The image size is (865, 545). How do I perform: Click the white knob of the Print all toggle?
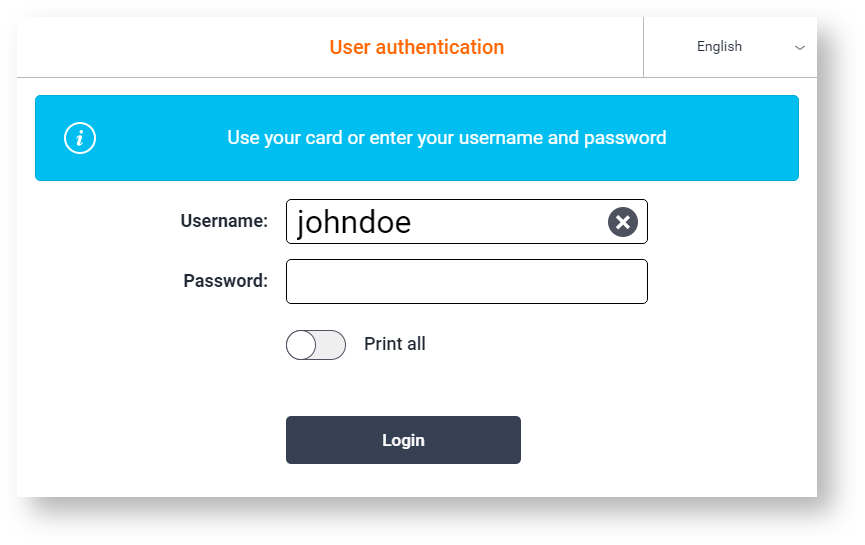coord(302,345)
